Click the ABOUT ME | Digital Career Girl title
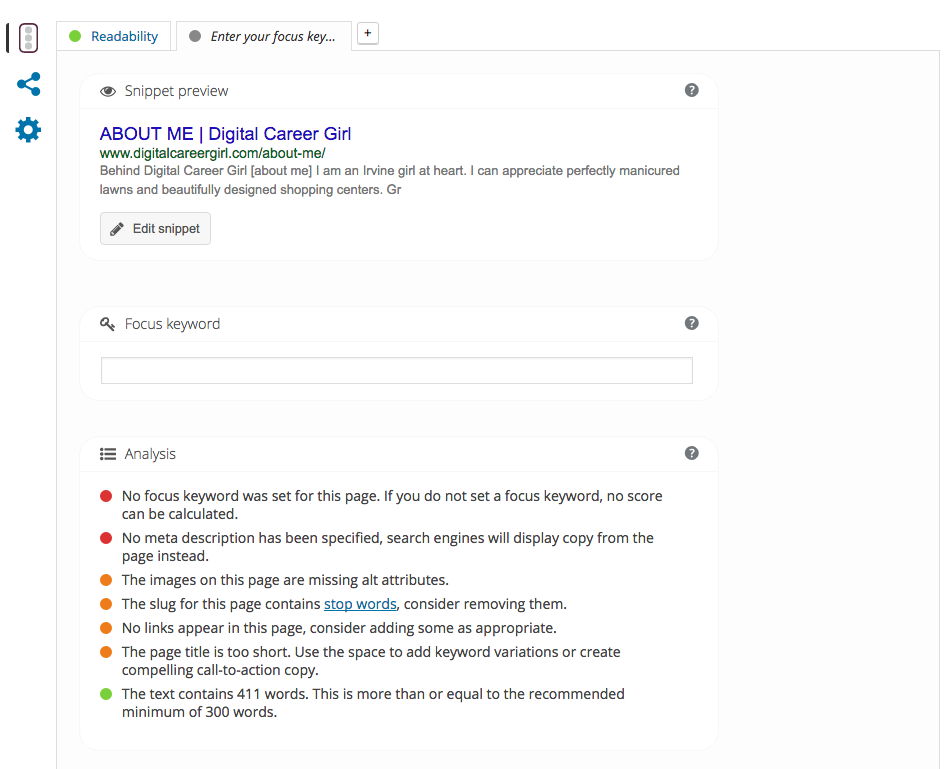Image resolution: width=950 pixels, height=769 pixels. click(225, 133)
